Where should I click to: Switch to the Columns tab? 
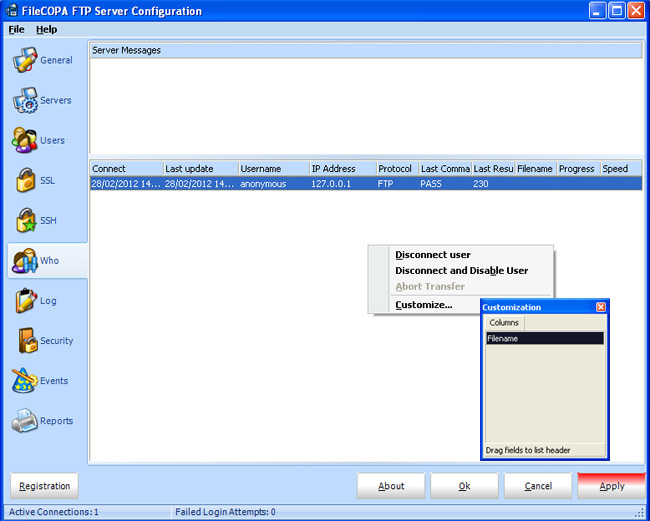coord(504,322)
